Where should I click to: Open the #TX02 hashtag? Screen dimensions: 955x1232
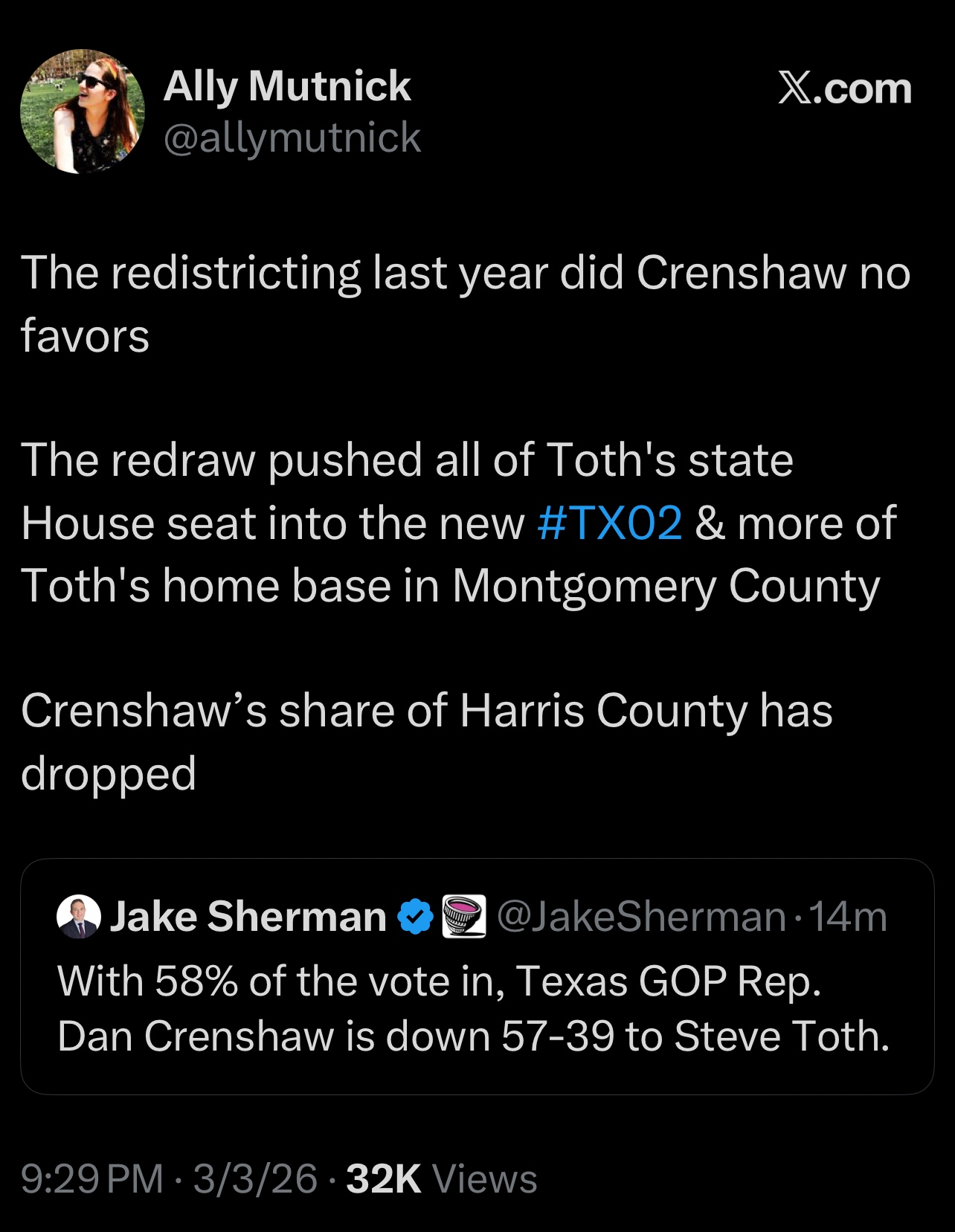pos(608,523)
